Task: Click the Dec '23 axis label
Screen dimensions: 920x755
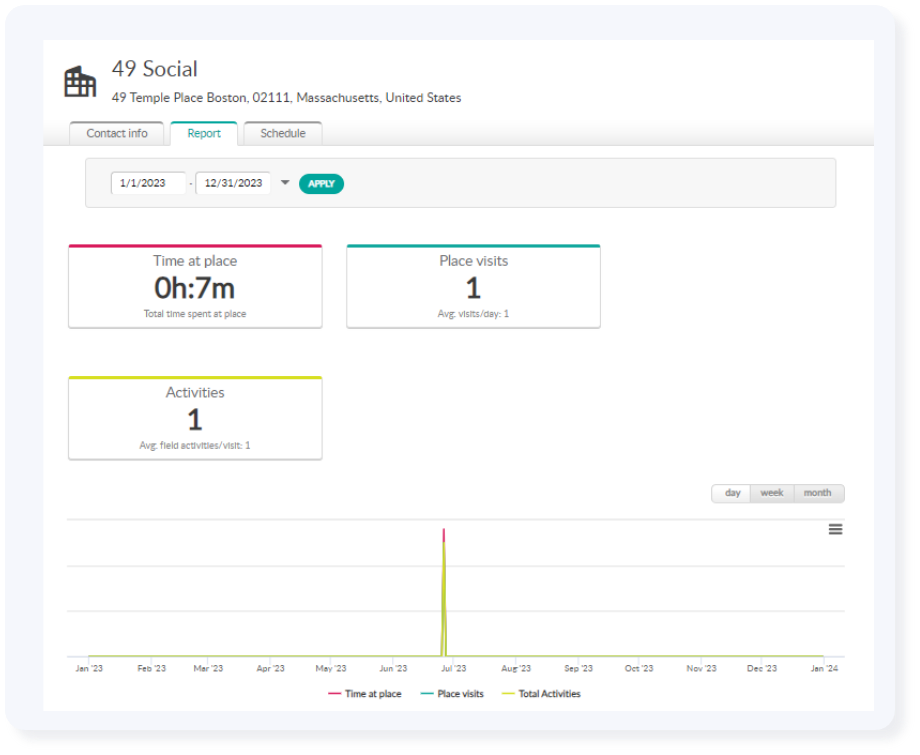Action: pyautogui.click(x=762, y=668)
